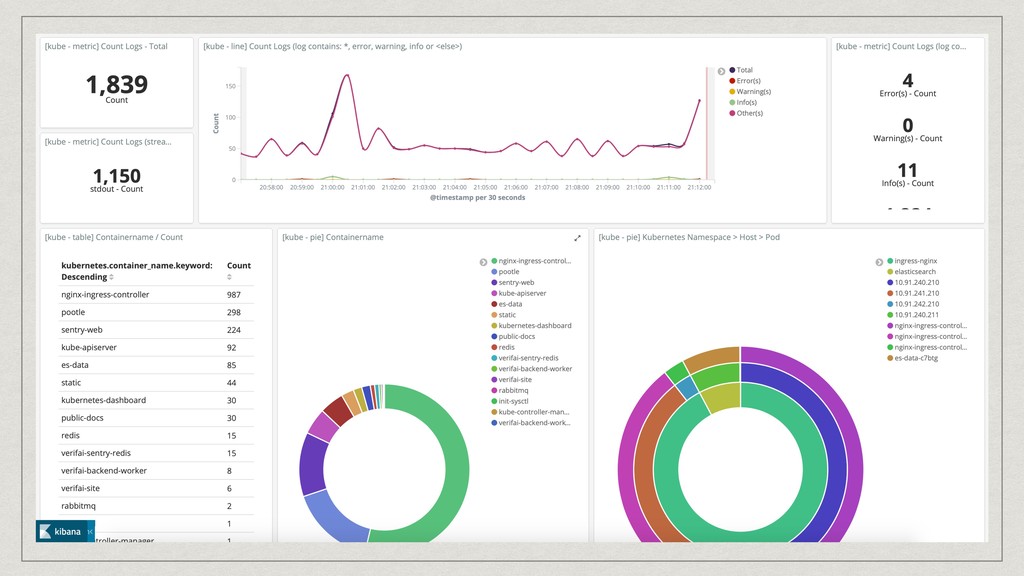Select the pootle table row
Viewport: 1024px width, 576px height.
tap(156, 312)
